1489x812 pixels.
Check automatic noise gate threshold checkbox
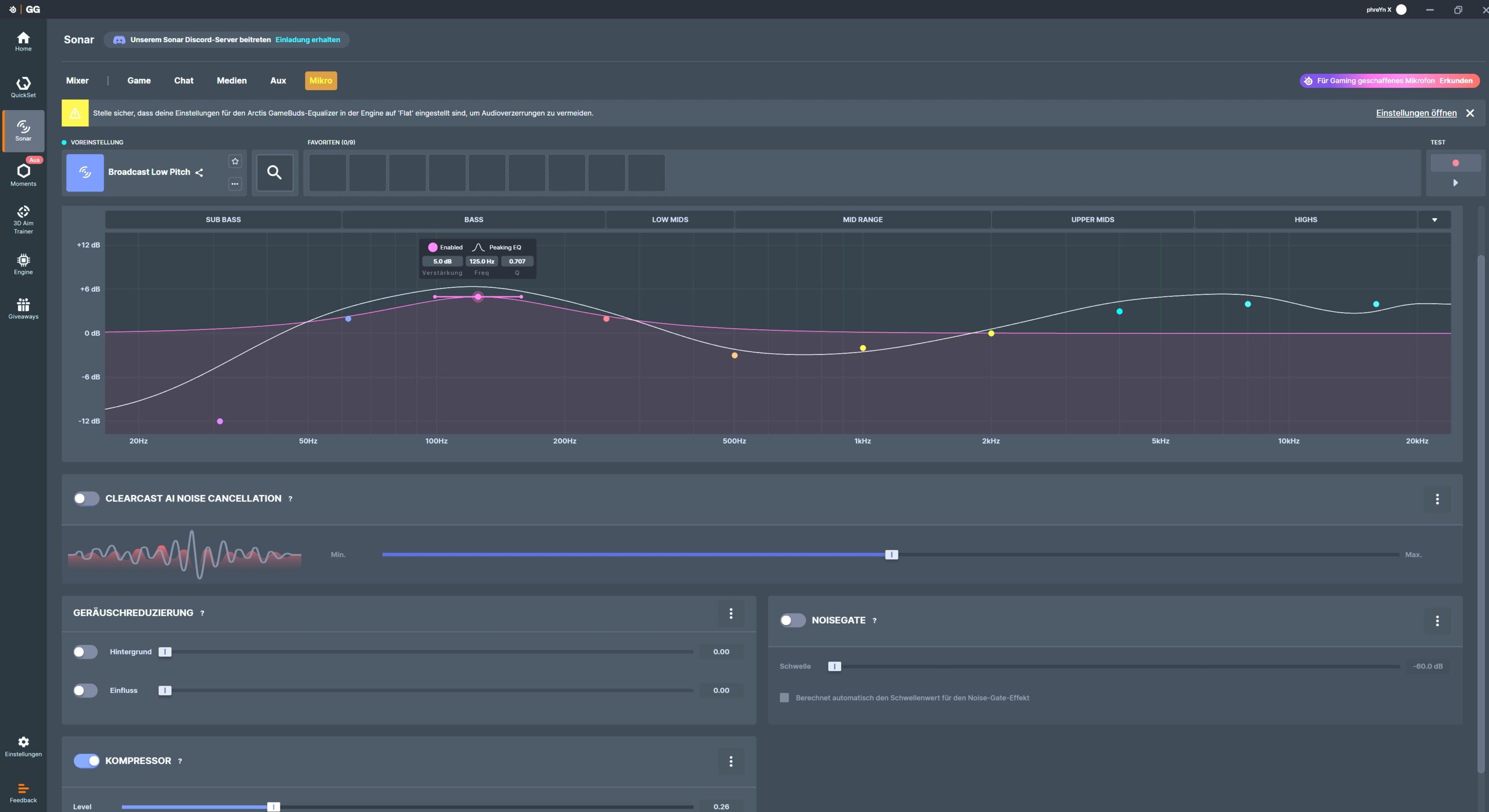coord(784,697)
